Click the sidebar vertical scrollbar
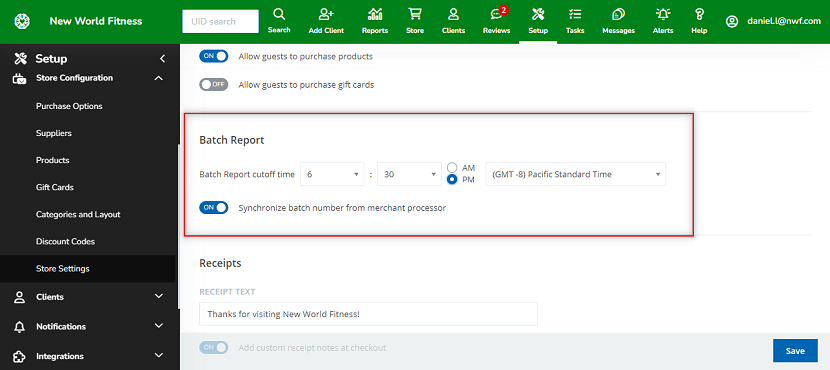The height and width of the screenshot is (370, 830). [178, 228]
